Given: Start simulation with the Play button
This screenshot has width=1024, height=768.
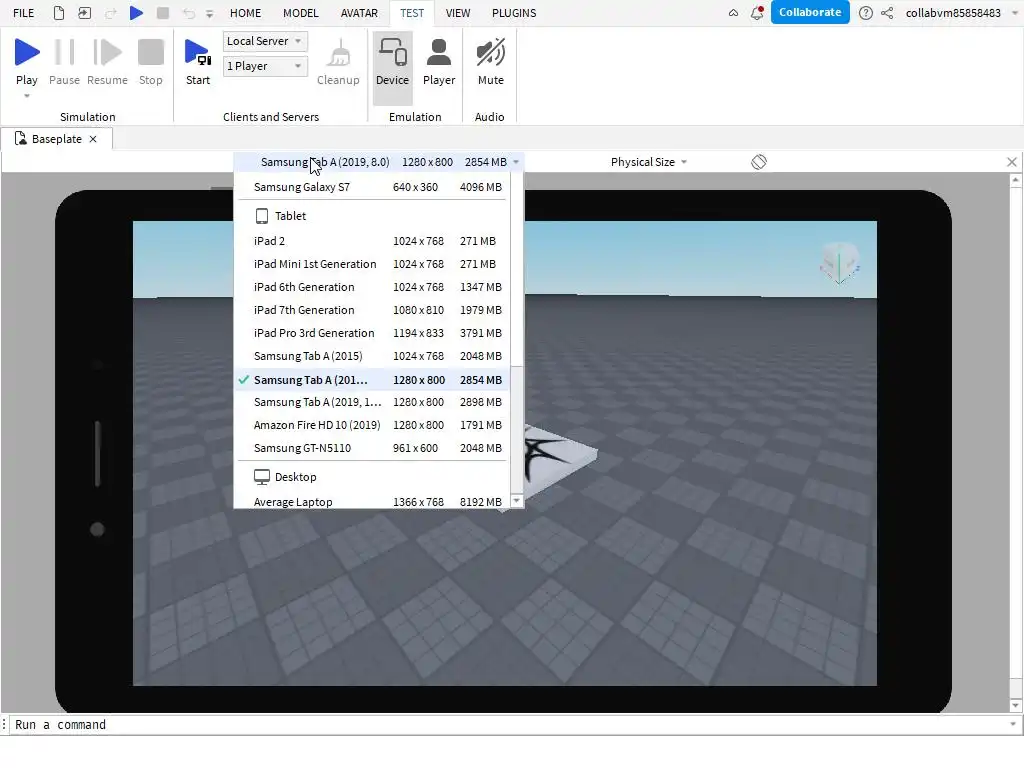Looking at the screenshot, I should 27,62.
